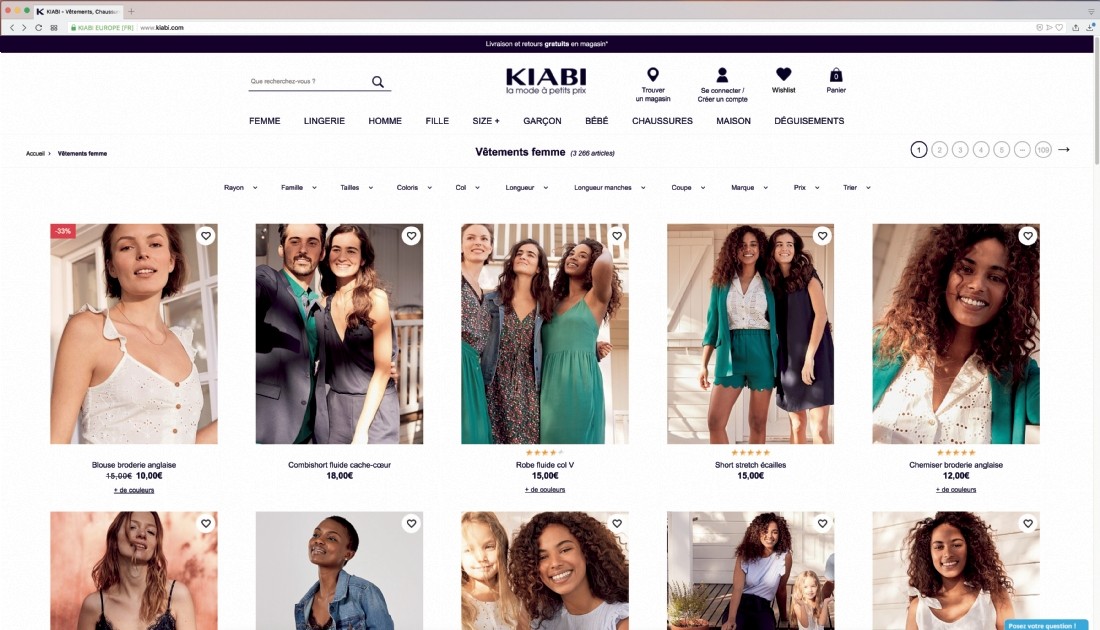Click the account person icon
This screenshot has width=1100, height=630.
pyautogui.click(x=722, y=74)
